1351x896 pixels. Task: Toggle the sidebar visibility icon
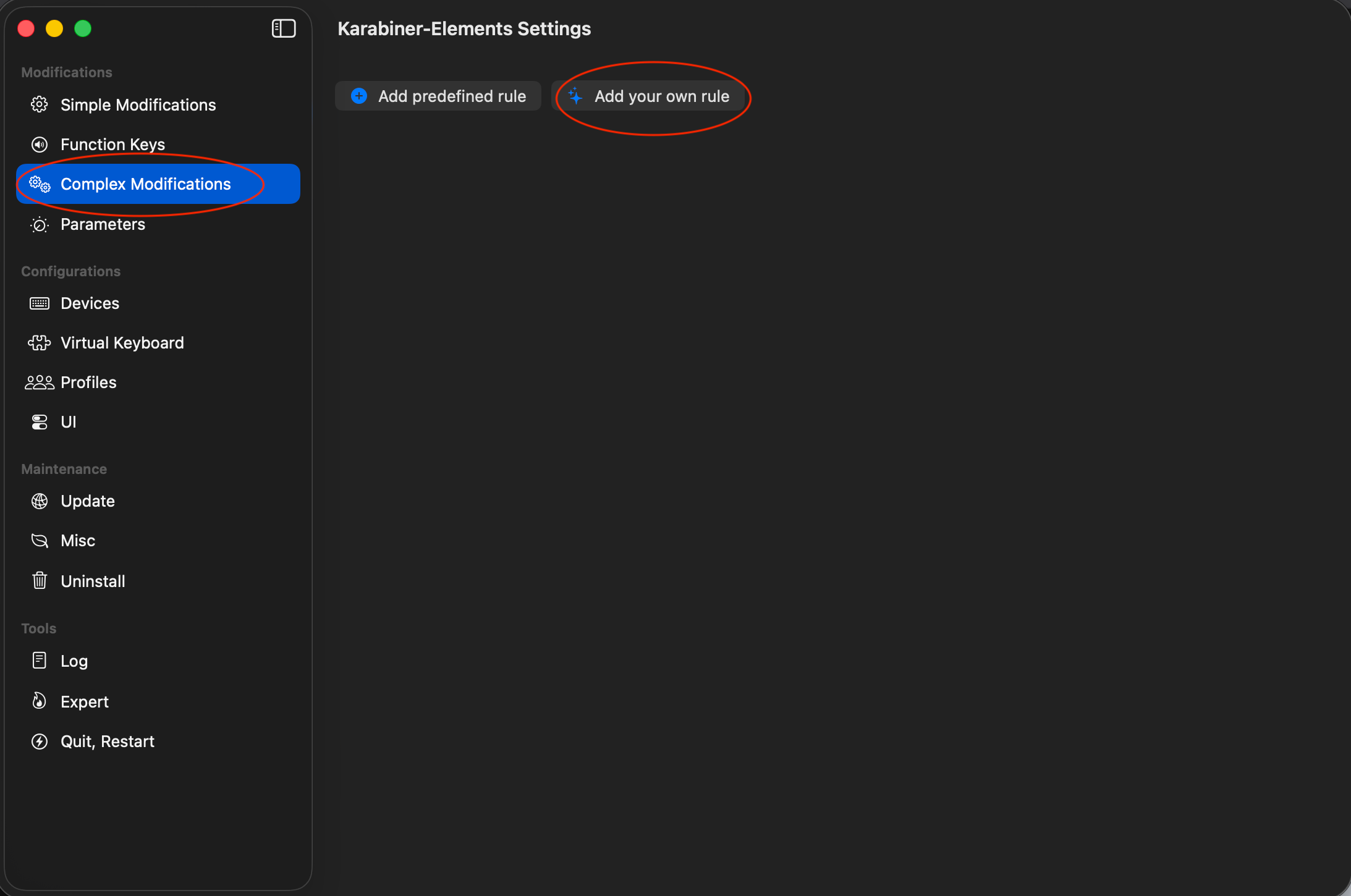(284, 28)
